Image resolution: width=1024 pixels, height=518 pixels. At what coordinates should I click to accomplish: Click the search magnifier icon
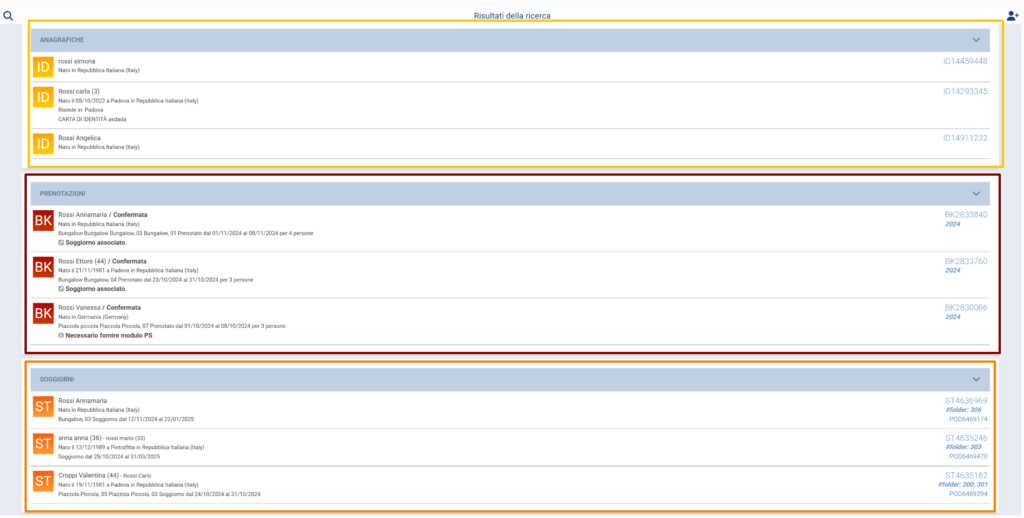coord(8,16)
